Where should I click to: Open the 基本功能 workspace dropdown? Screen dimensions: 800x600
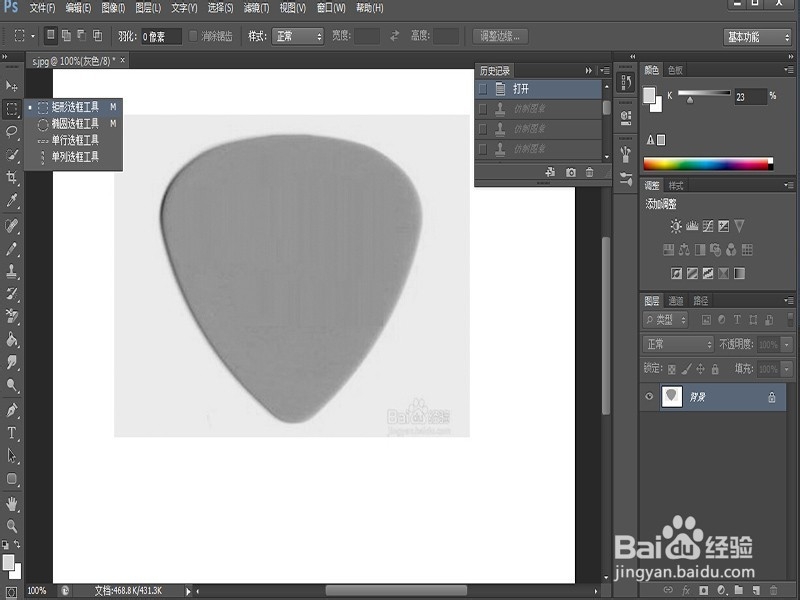pos(757,37)
